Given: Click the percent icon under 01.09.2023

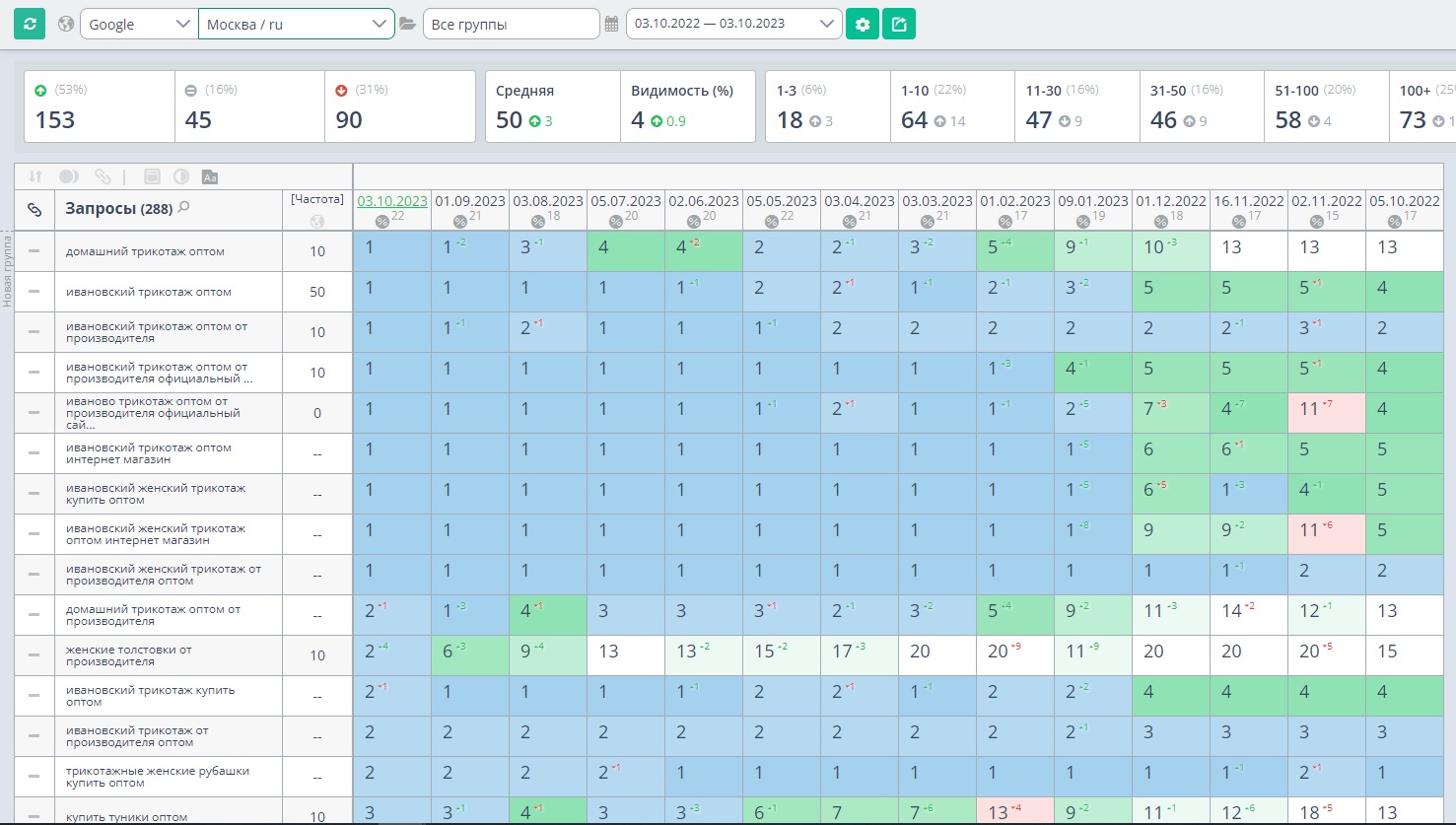Looking at the screenshot, I should point(459,222).
